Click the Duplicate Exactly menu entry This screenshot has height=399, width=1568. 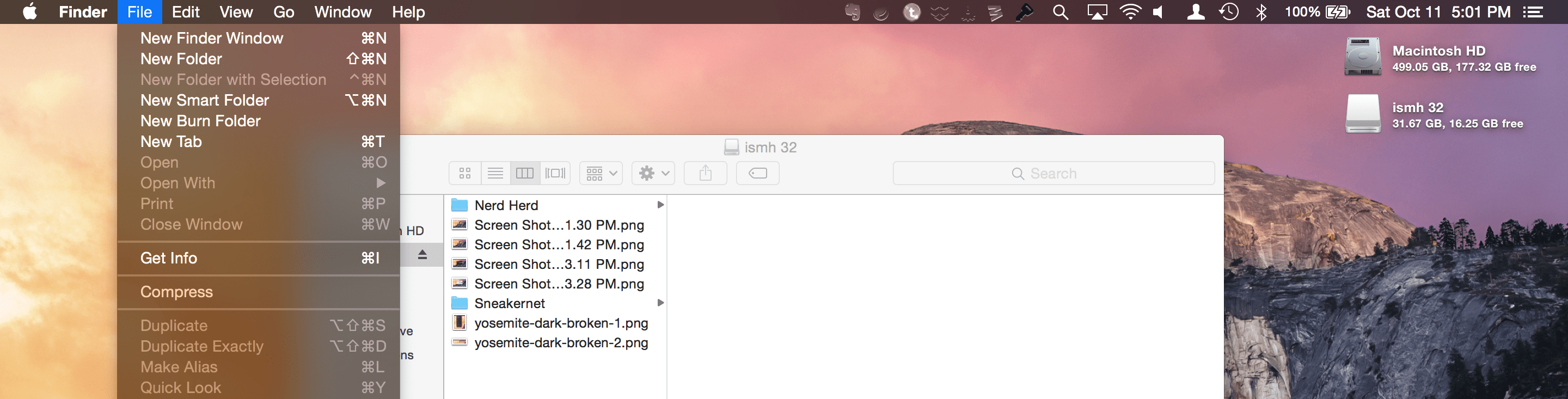pos(259,346)
